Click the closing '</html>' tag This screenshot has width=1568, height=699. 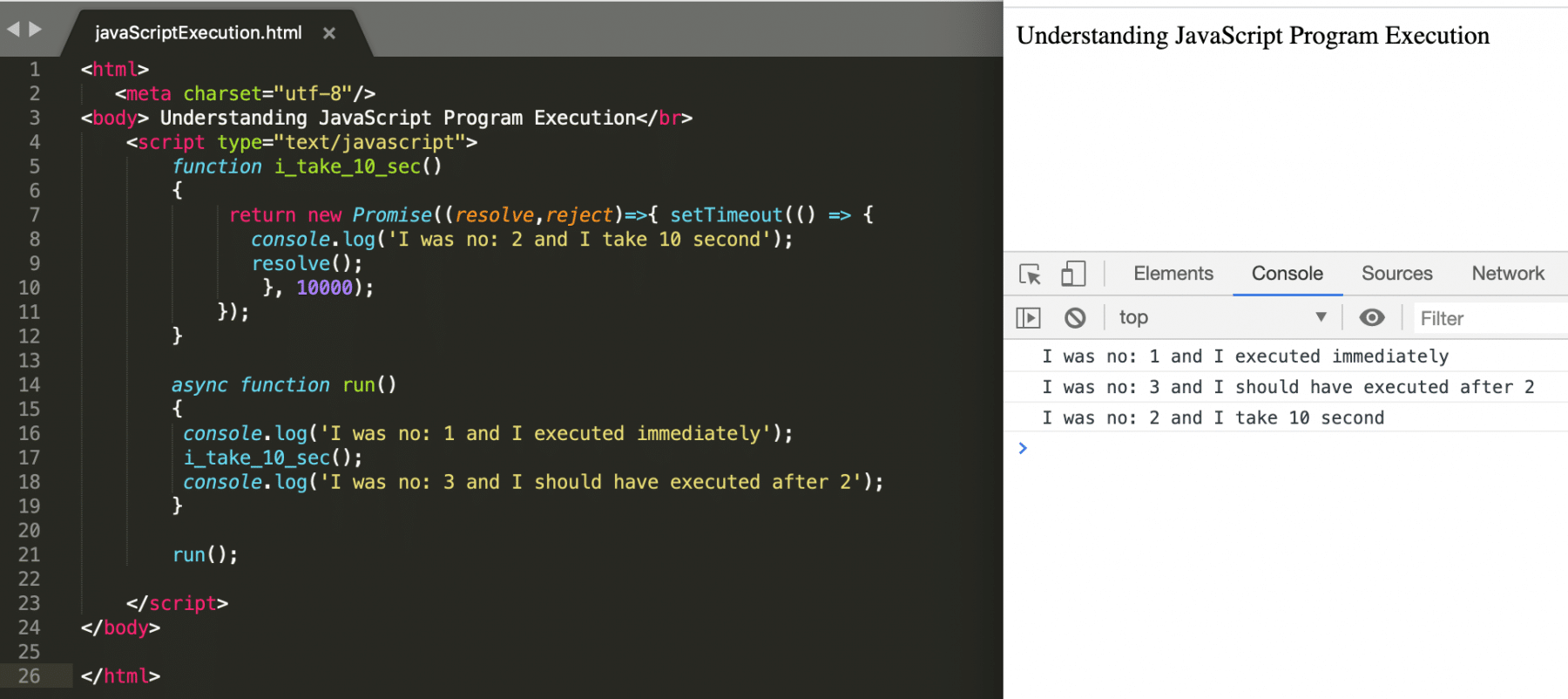click(120, 675)
